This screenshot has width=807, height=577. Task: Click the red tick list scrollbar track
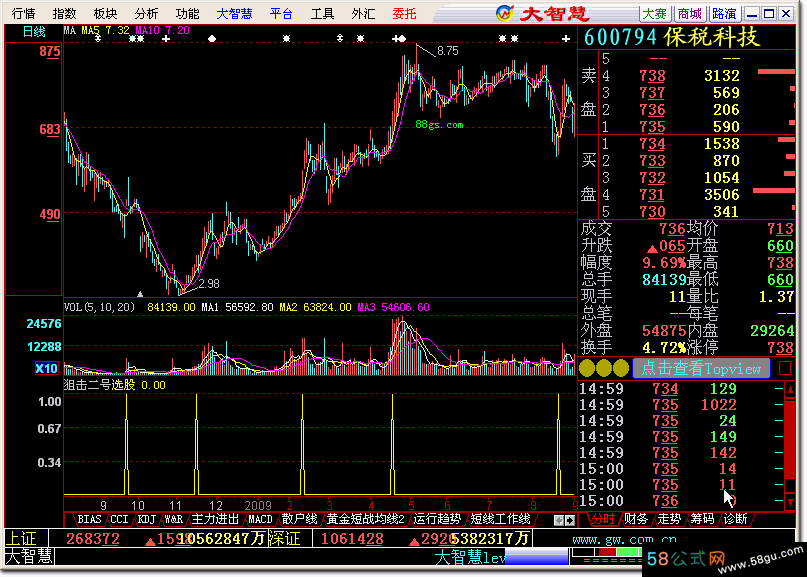click(790, 438)
